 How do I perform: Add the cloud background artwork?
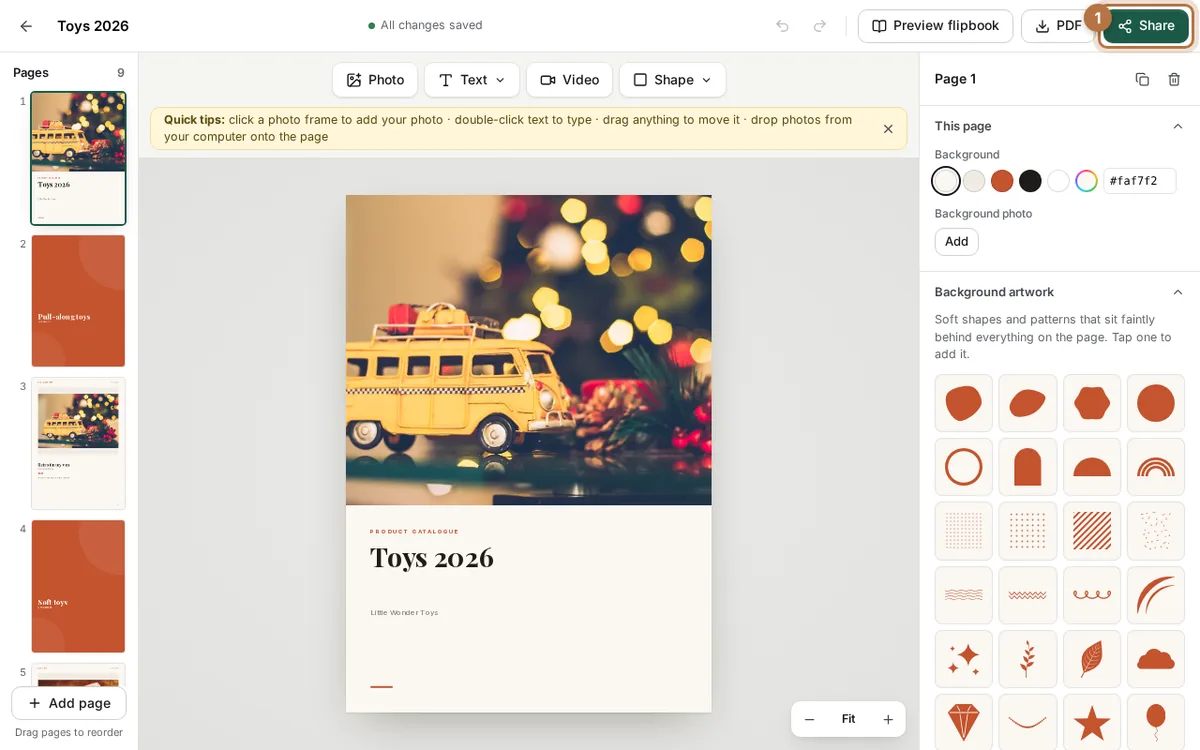1156,659
